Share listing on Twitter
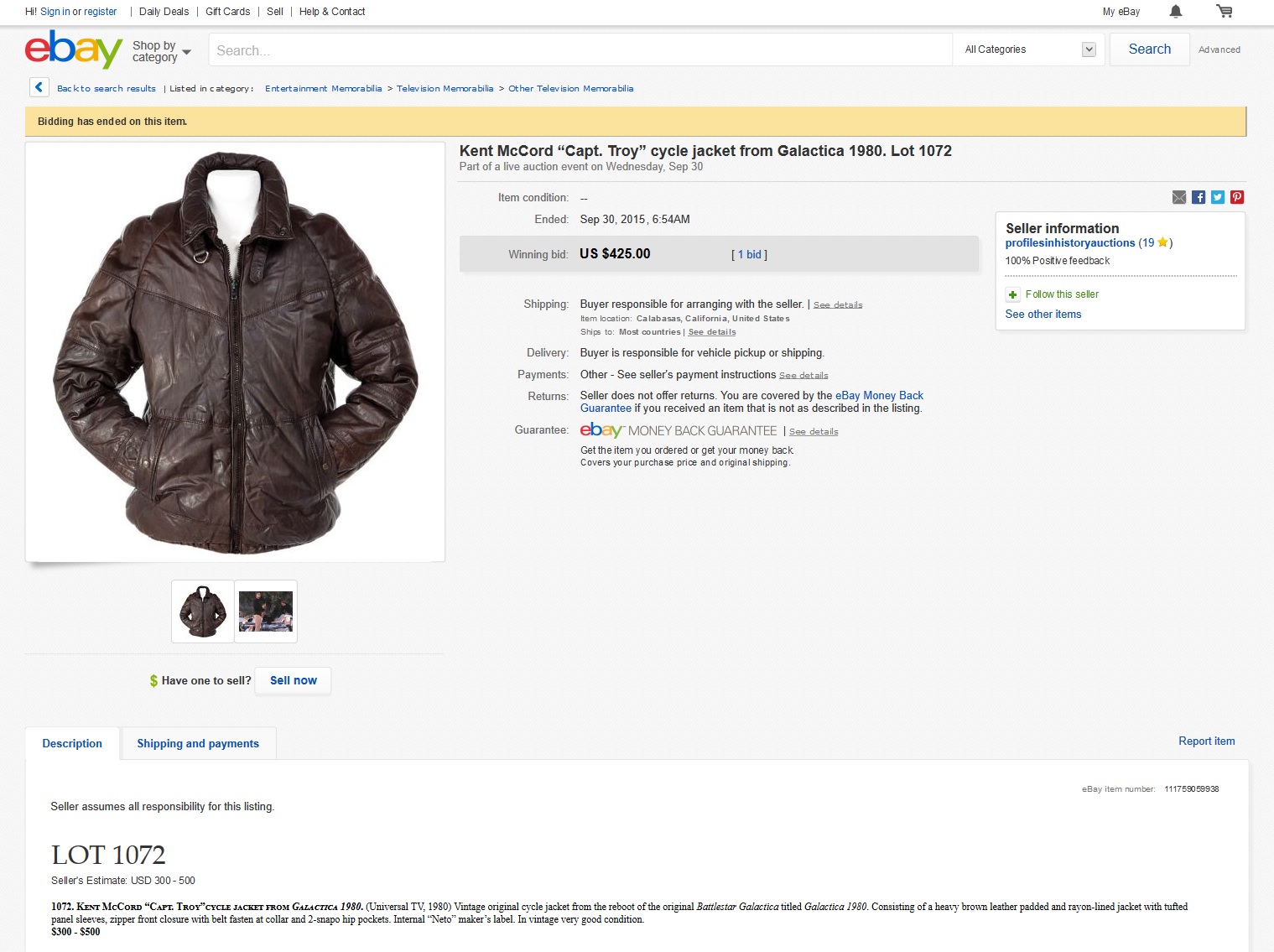This screenshot has height=952, width=1274. coord(1218,197)
